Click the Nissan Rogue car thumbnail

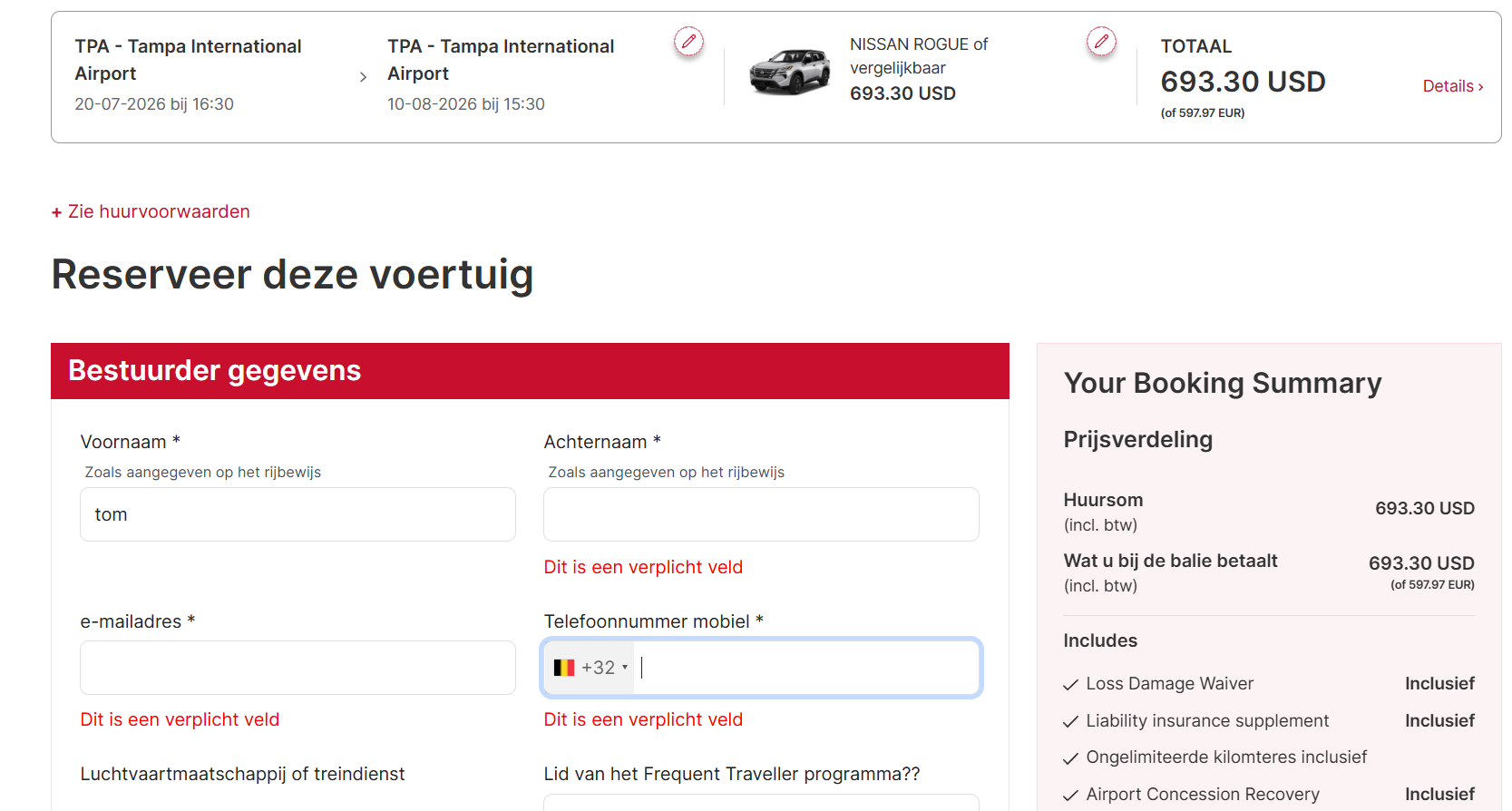789,72
